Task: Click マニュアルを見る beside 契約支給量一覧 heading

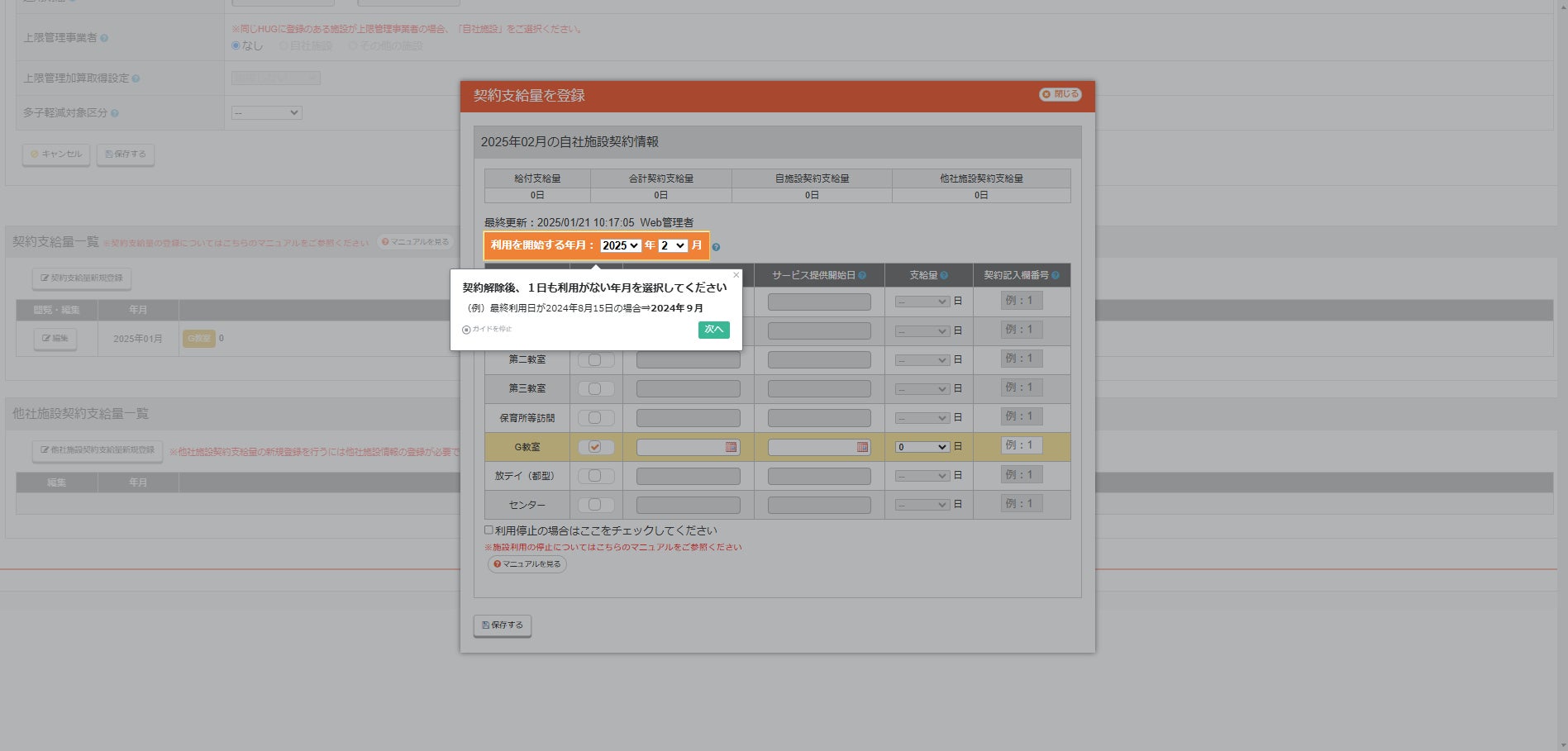Action: (416, 242)
